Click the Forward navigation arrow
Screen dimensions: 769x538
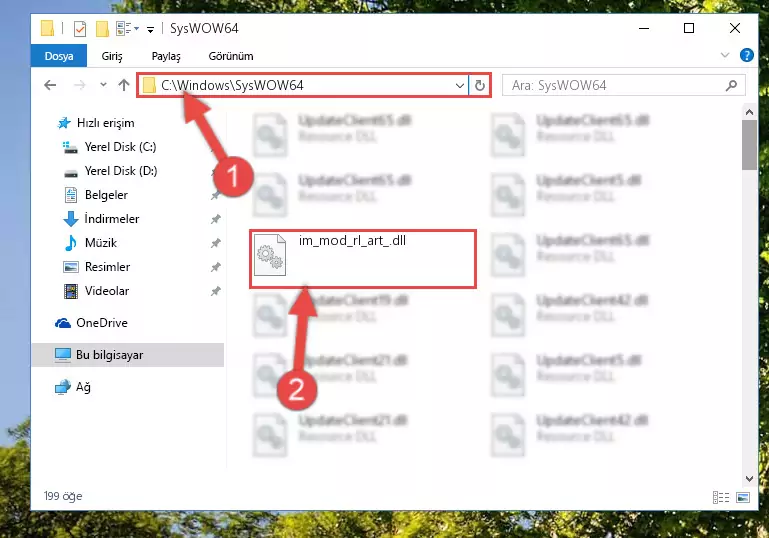(x=79, y=85)
